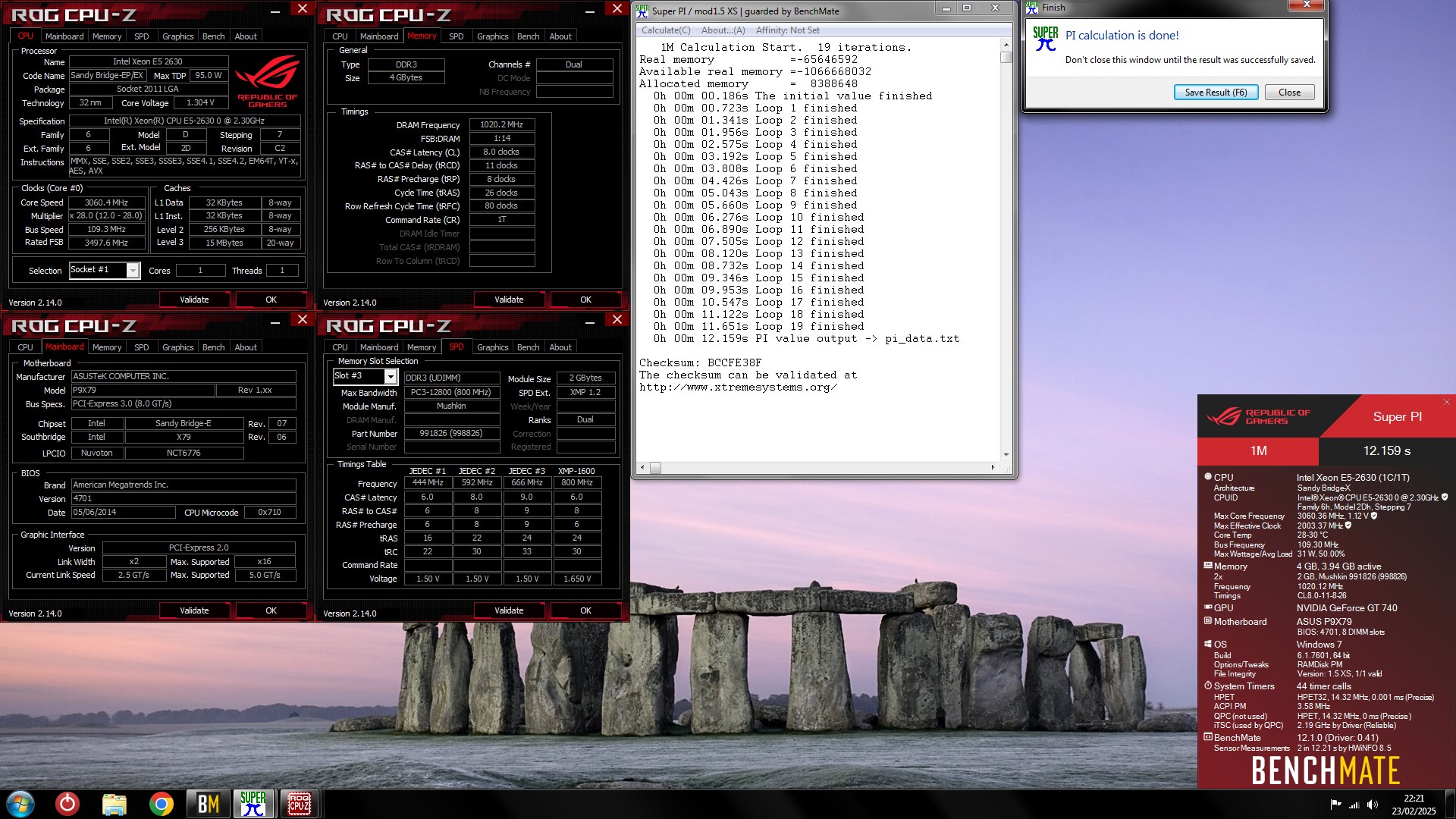Switch to Super PI taskbar icon

[253, 804]
